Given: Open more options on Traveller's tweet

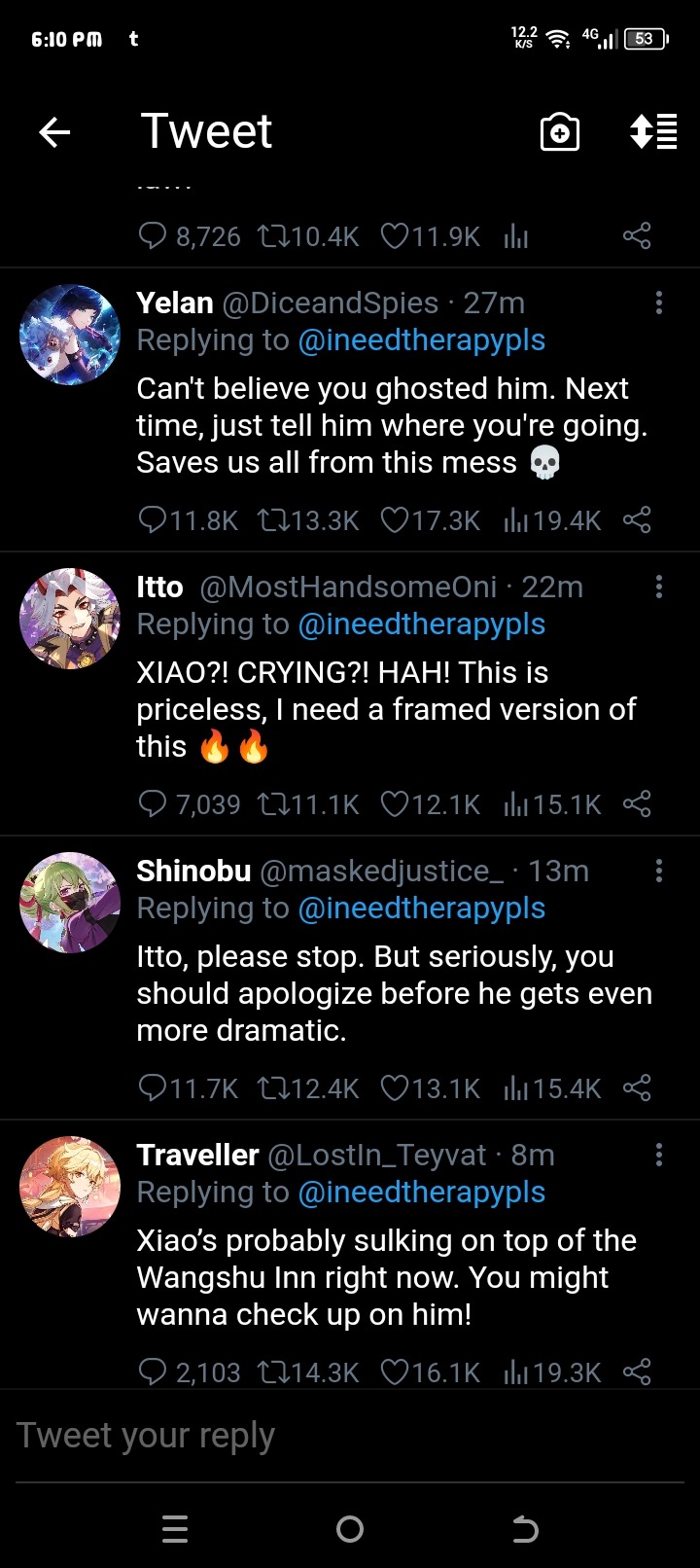Looking at the screenshot, I should click(x=659, y=1156).
